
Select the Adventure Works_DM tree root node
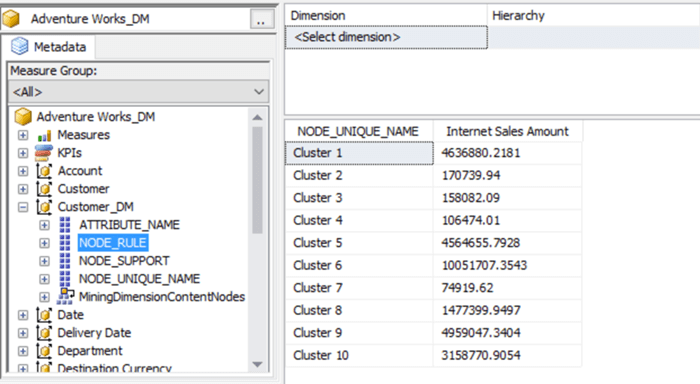(96, 117)
